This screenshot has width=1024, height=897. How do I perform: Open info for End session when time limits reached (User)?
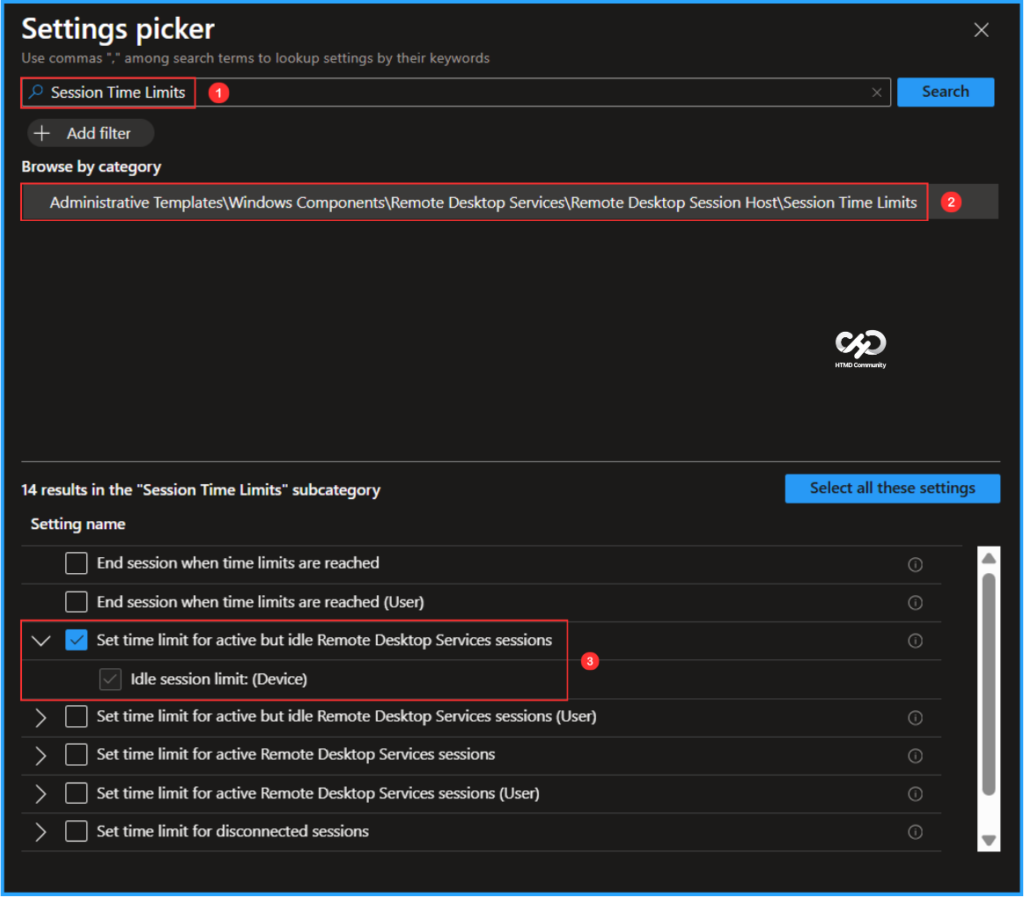point(915,603)
